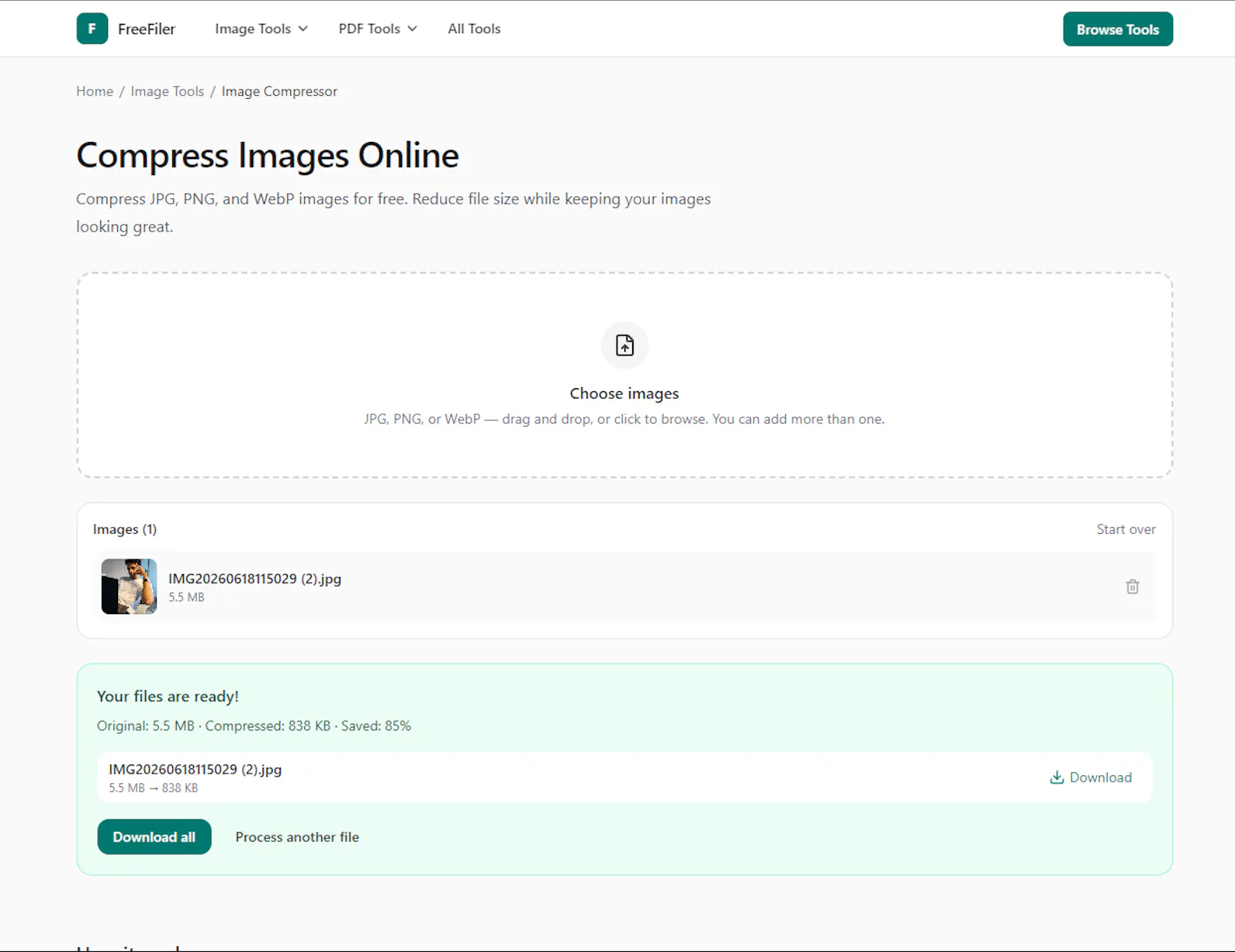Click the Images (1) heading
Screen dimensions: 1235x952
(125, 529)
